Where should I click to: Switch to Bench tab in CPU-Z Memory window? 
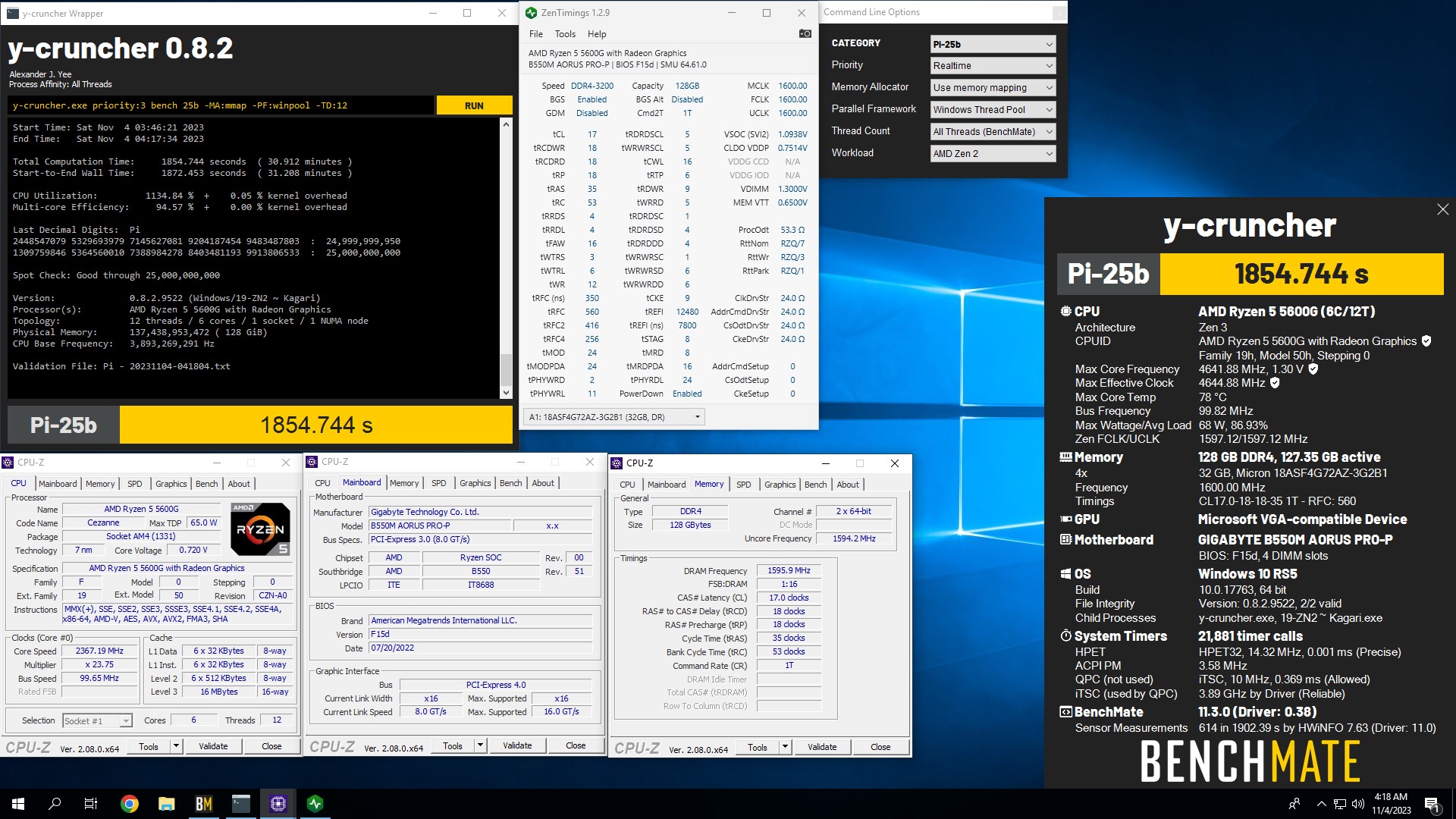tap(816, 485)
